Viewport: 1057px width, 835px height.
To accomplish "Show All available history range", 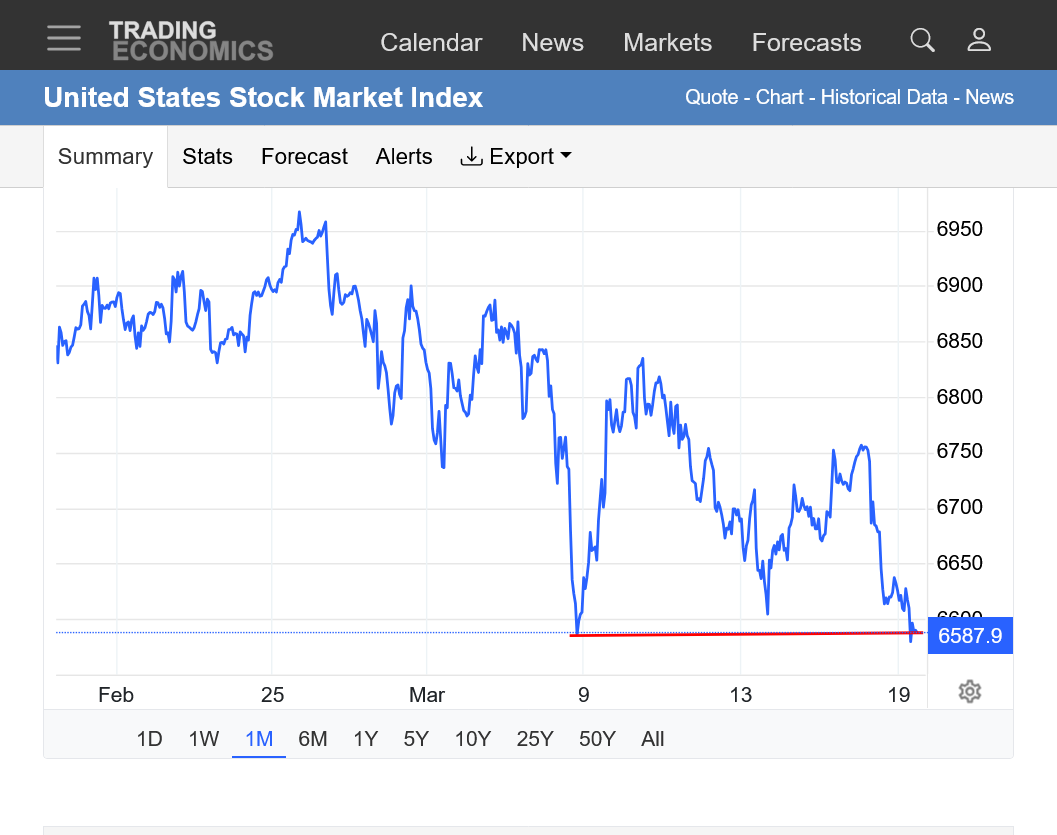I will pyautogui.click(x=652, y=739).
